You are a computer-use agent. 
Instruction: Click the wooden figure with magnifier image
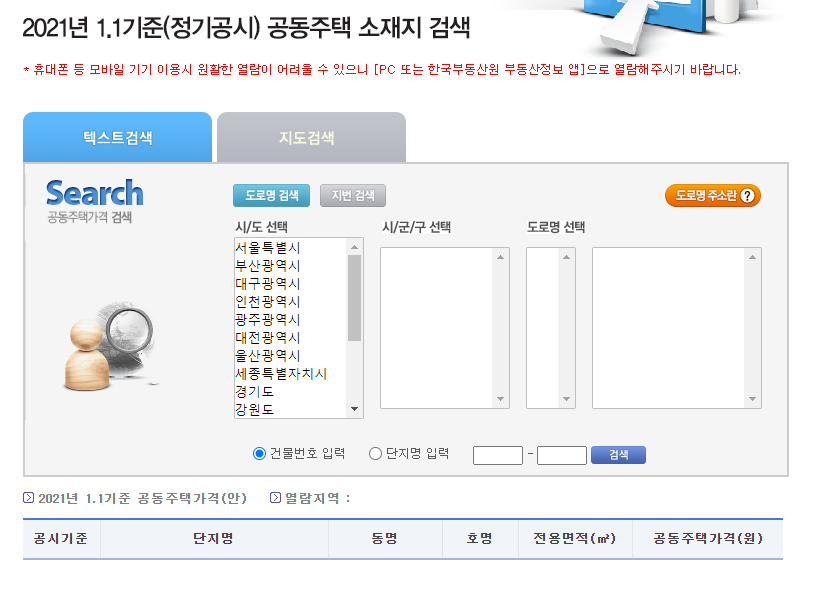pos(110,346)
